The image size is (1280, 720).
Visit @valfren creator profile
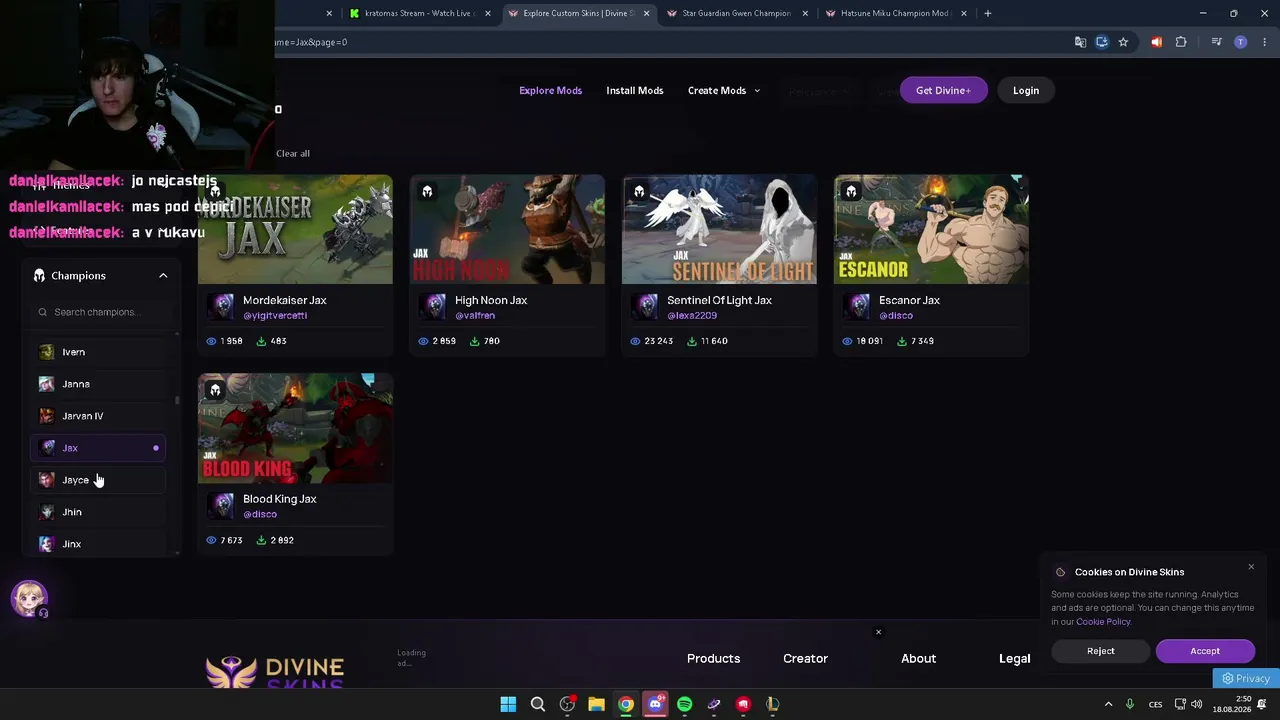(475, 316)
